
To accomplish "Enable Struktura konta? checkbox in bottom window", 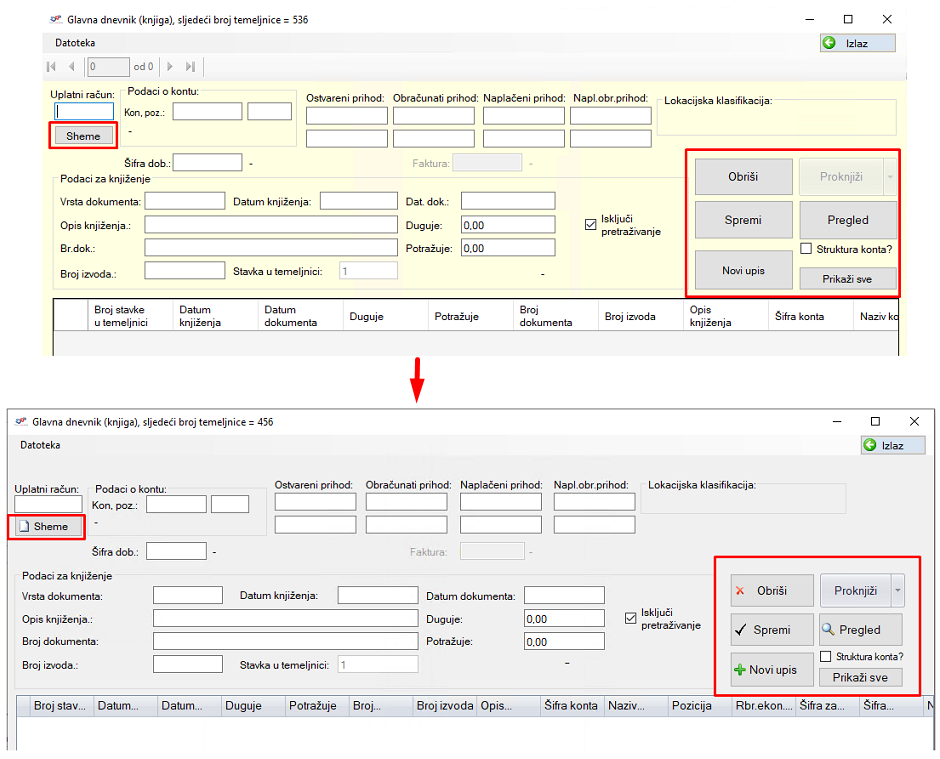I will 826,657.
